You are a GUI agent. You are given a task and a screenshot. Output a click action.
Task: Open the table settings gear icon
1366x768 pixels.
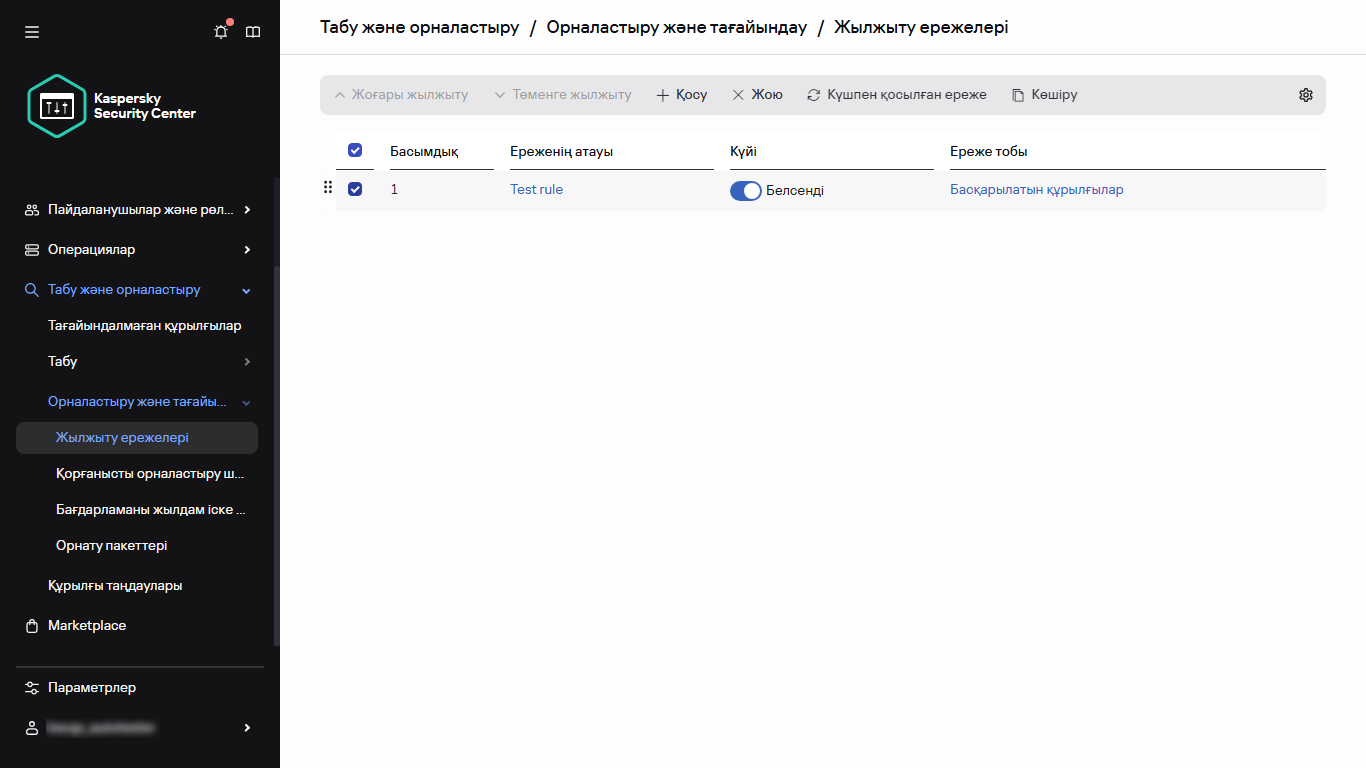tap(1306, 94)
